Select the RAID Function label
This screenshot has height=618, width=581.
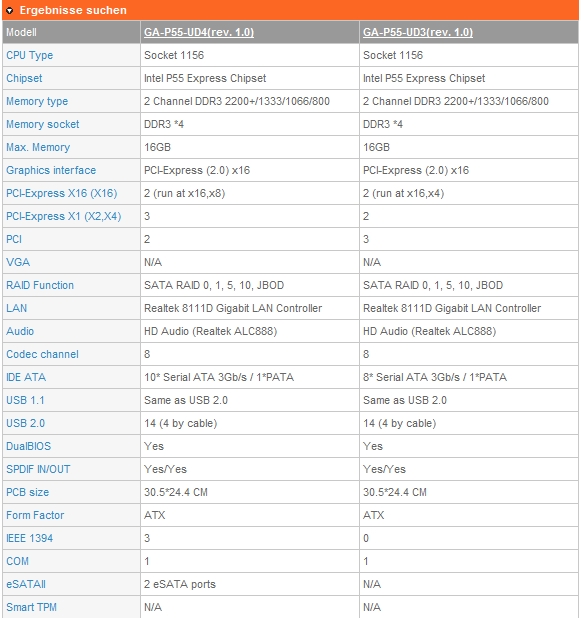tap(40, 285)
